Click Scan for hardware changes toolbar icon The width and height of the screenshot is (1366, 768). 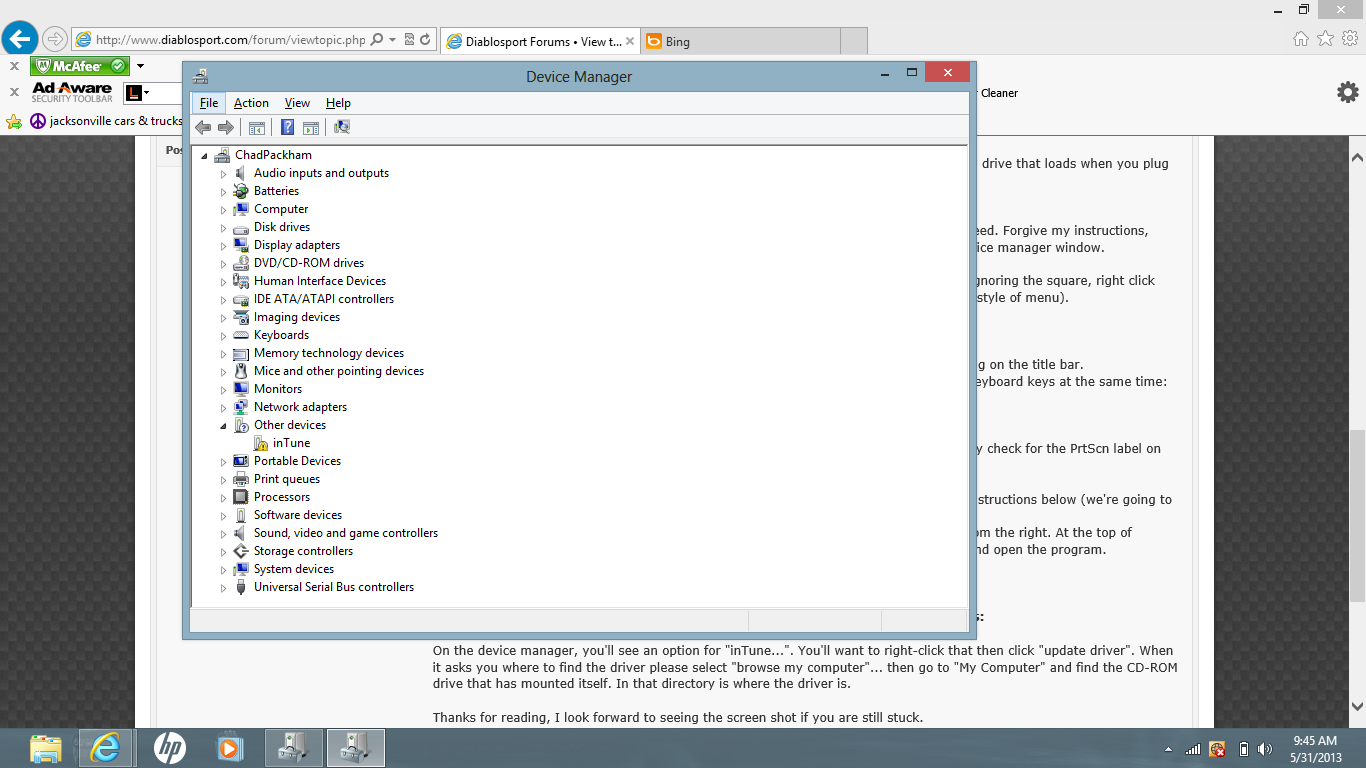tap(342, 127)
